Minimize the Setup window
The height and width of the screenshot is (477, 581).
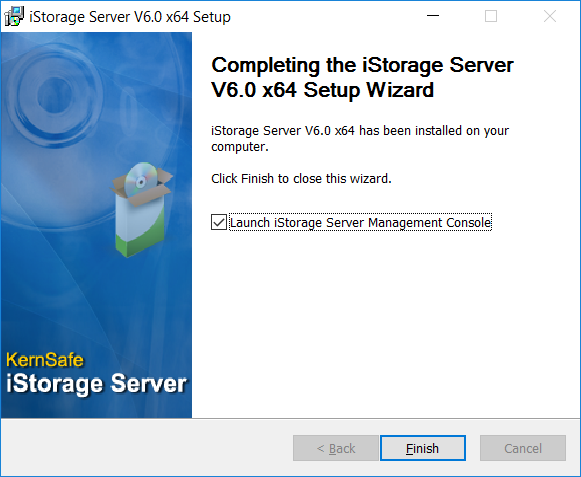pos(433,16)
